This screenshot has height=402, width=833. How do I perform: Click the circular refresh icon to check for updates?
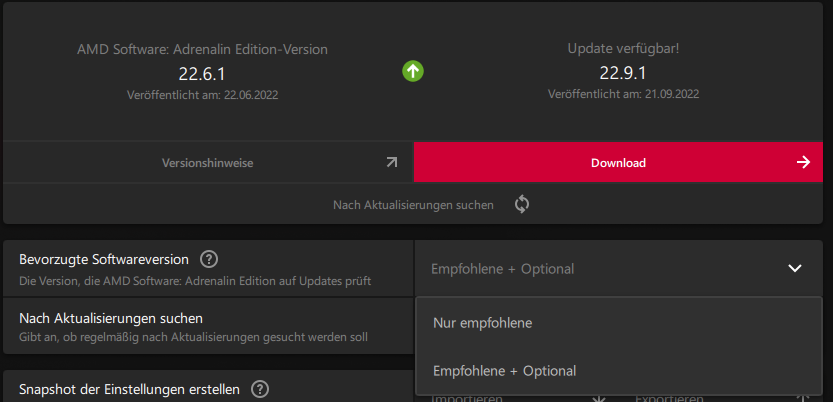(x=522, y=204)
